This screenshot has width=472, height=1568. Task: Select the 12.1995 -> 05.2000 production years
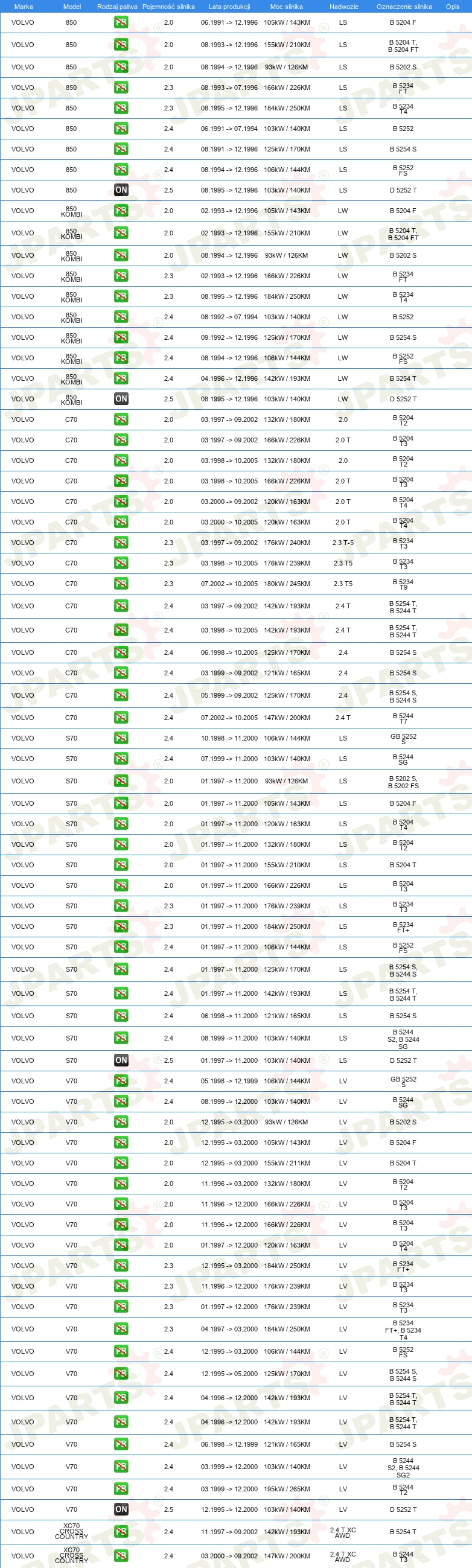pos(229,1373)
